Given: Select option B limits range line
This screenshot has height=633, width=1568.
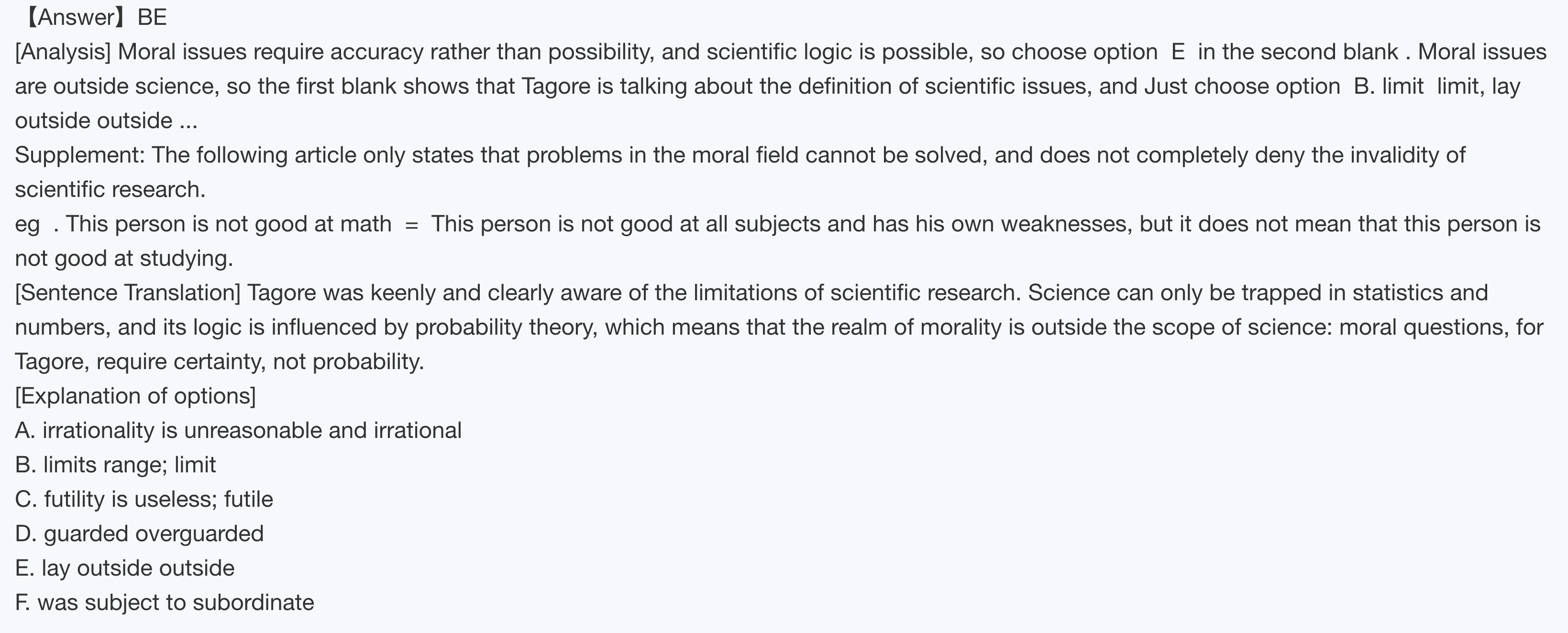Looking at the screenshot, I should (115, 465).
